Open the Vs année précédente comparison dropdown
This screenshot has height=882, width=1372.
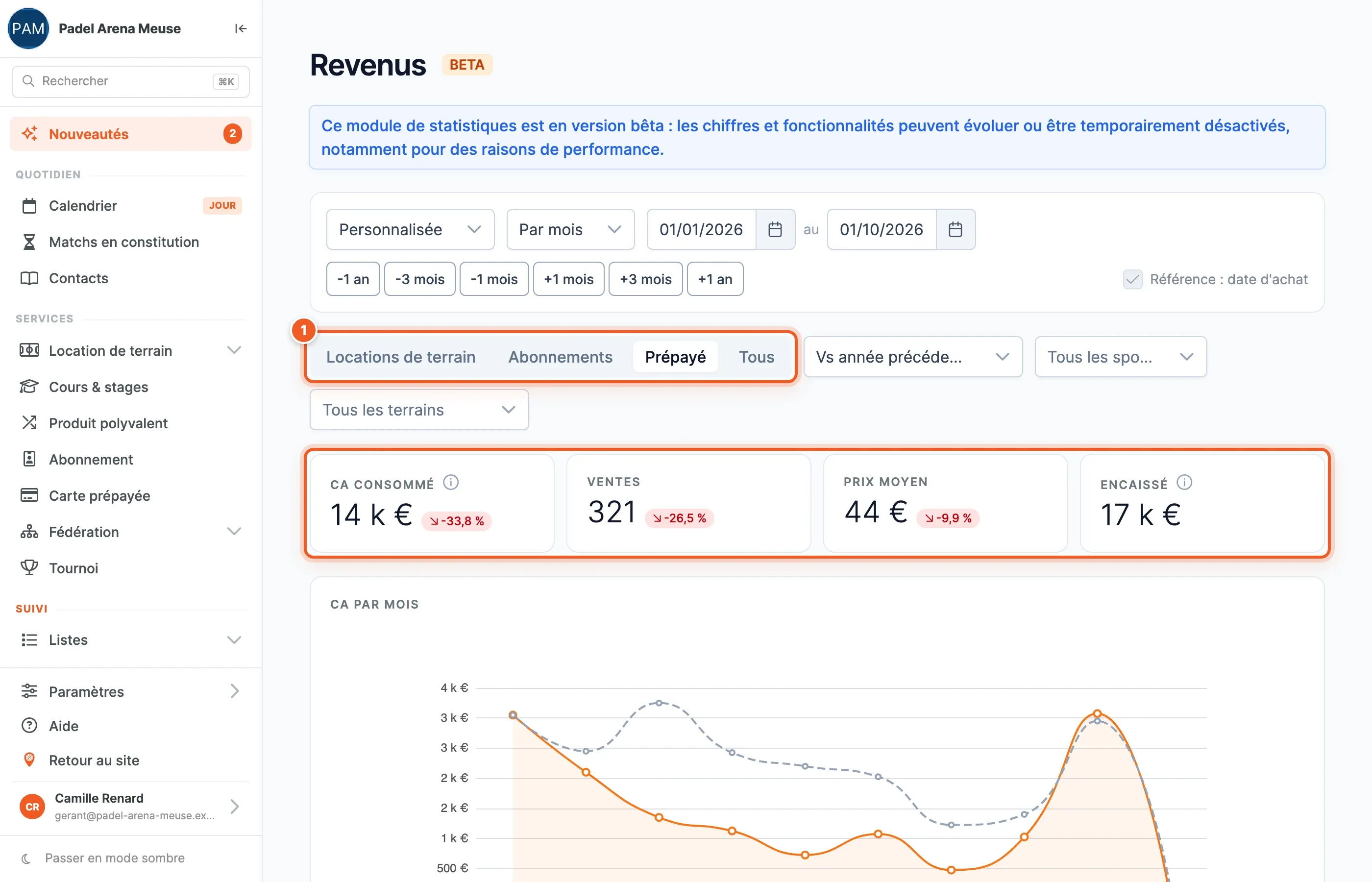[913, 357]
